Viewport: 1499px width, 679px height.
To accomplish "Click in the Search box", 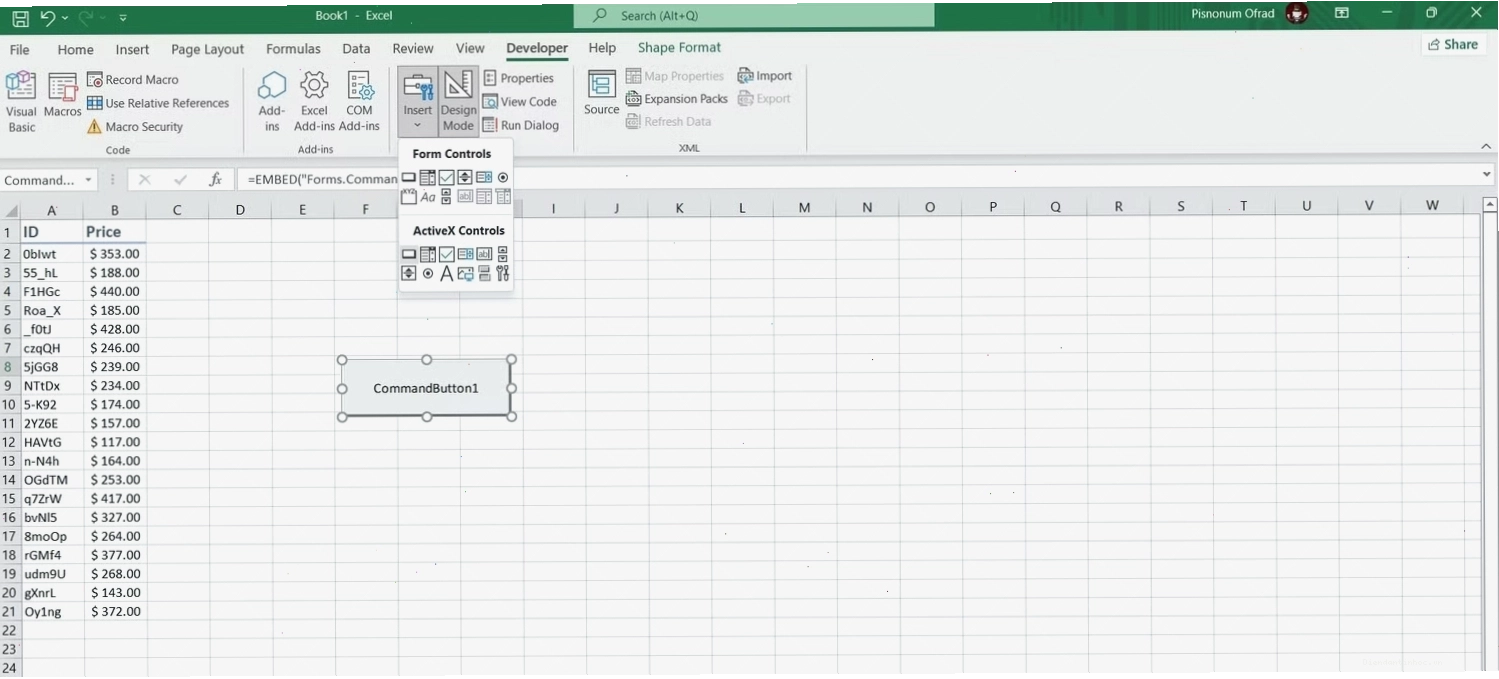I will [754, 16].
